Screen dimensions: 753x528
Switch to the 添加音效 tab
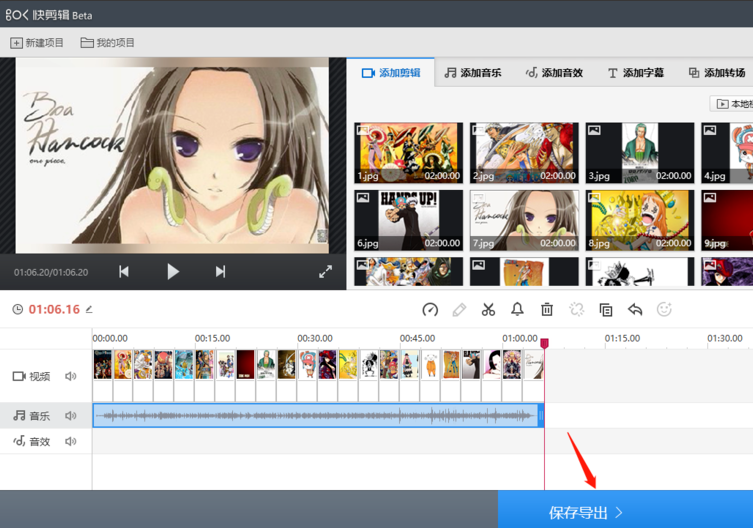554,73
